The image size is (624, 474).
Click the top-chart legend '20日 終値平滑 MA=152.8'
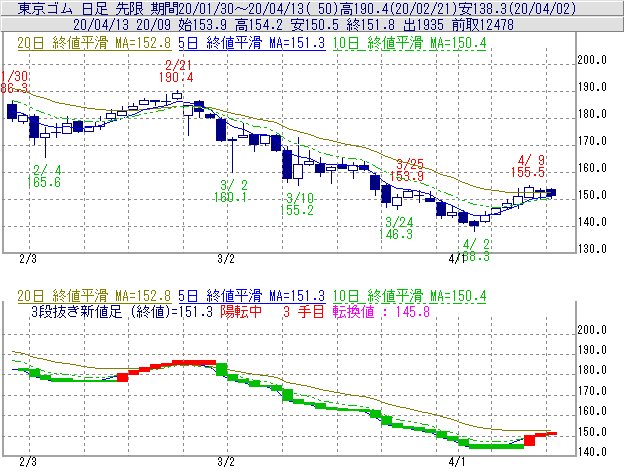94,43
